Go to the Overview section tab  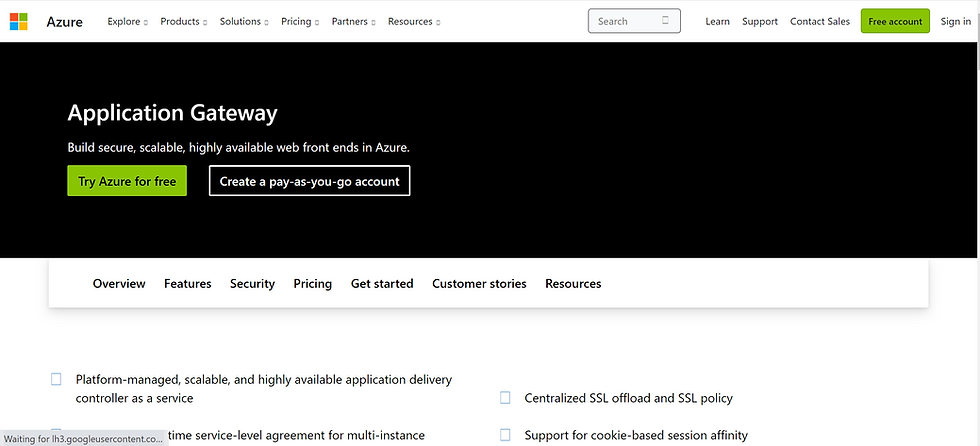tap(119, 284)
